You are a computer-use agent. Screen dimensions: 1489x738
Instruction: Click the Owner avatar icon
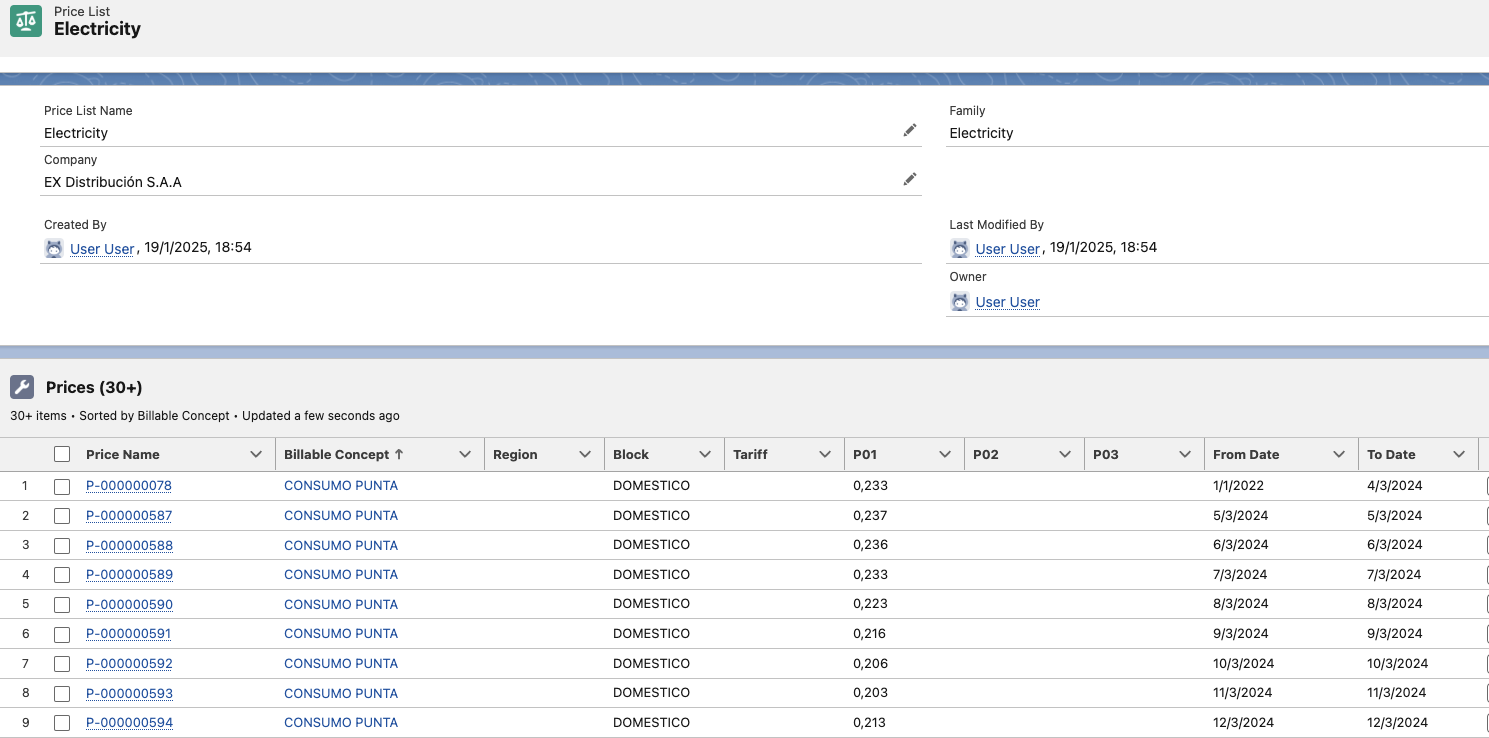[x=959, y=301]
